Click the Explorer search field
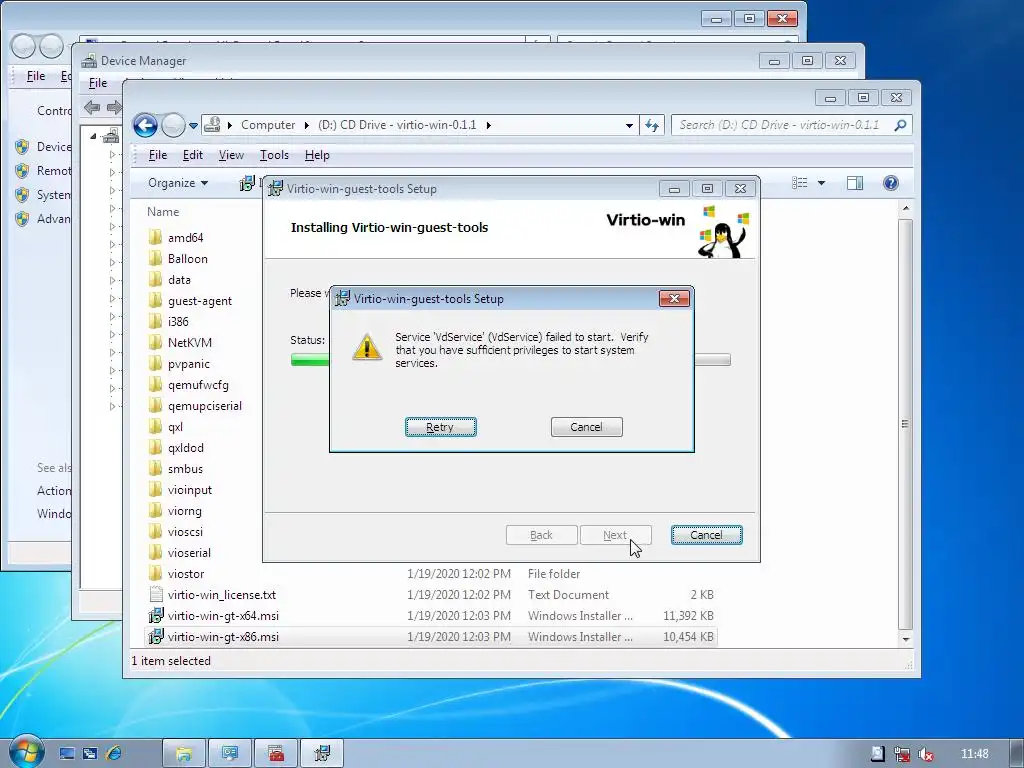The image size is (1024, 768). click(x=782, y=125)
